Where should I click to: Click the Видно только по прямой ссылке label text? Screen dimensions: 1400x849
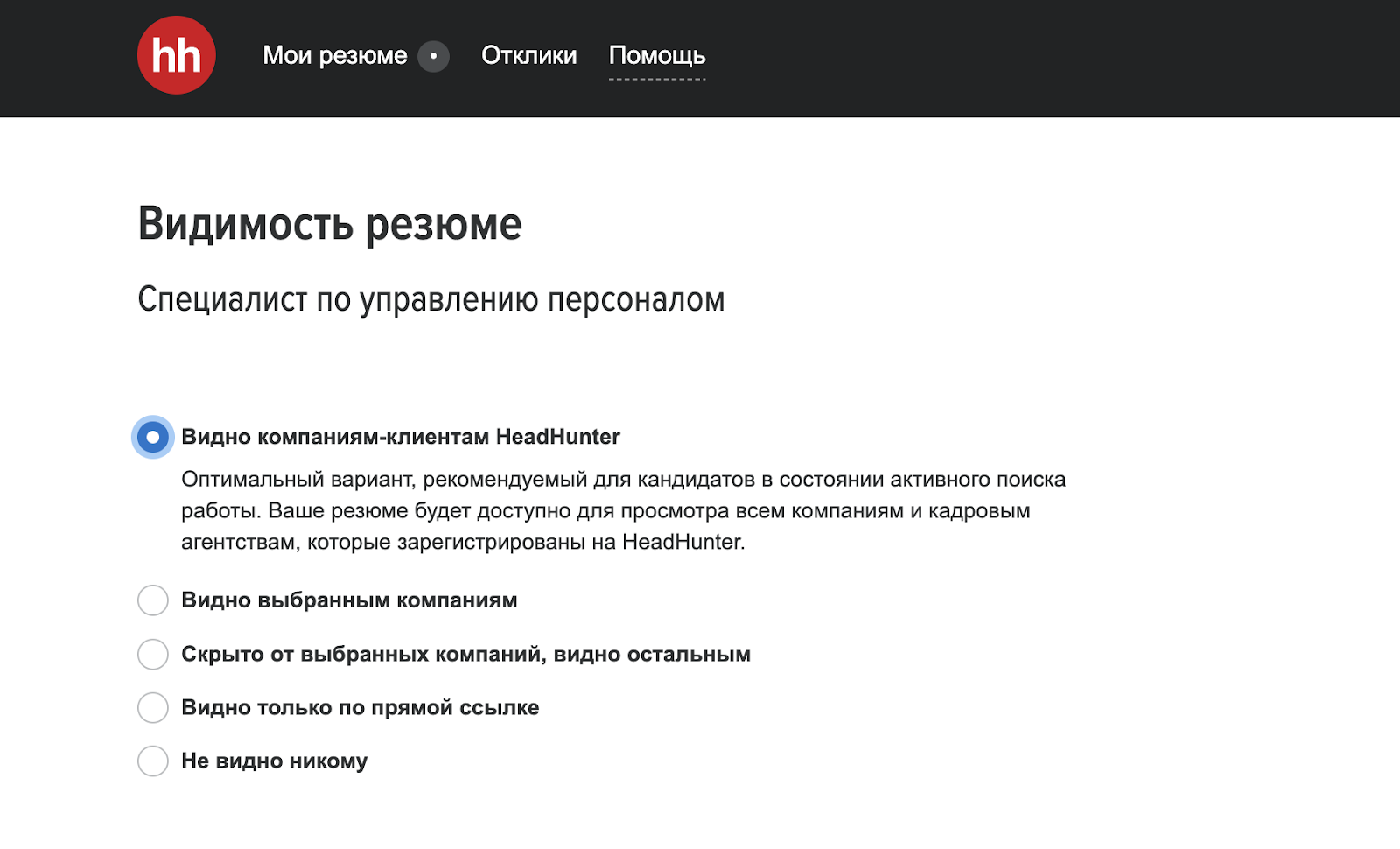tap(360, 708)
